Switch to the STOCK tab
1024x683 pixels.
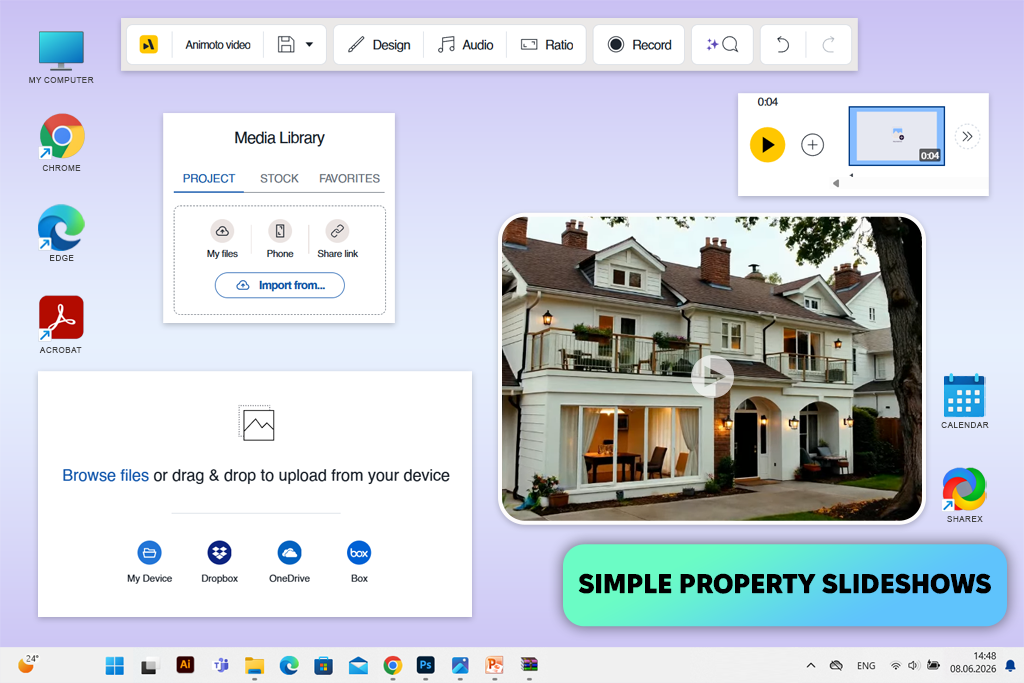279,179
